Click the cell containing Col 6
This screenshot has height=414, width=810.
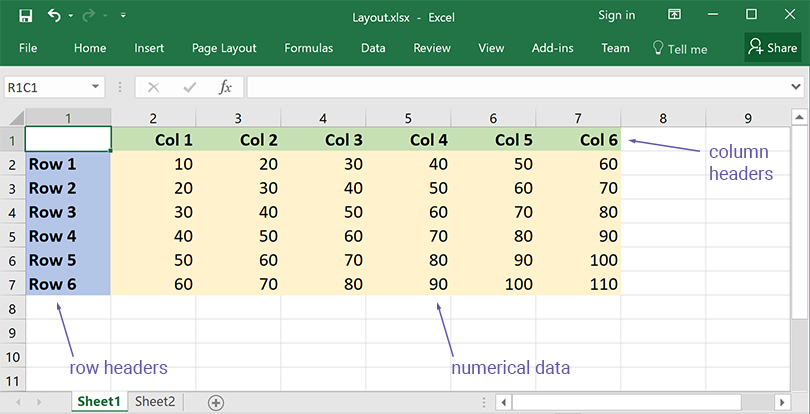pyautogui.click(x=579, y=140)
